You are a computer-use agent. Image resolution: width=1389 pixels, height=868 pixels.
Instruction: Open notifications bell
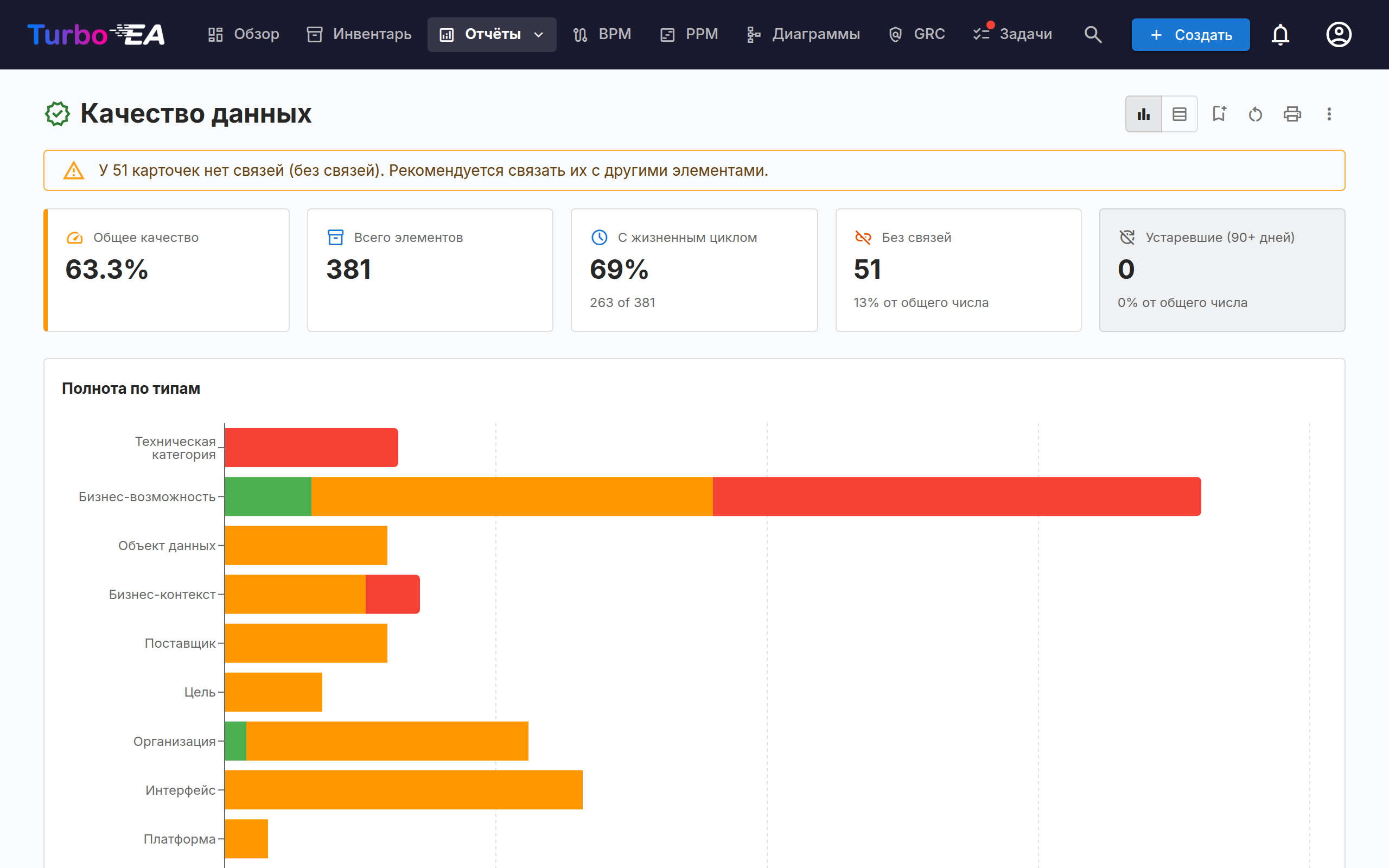(x=1280, y=34)
